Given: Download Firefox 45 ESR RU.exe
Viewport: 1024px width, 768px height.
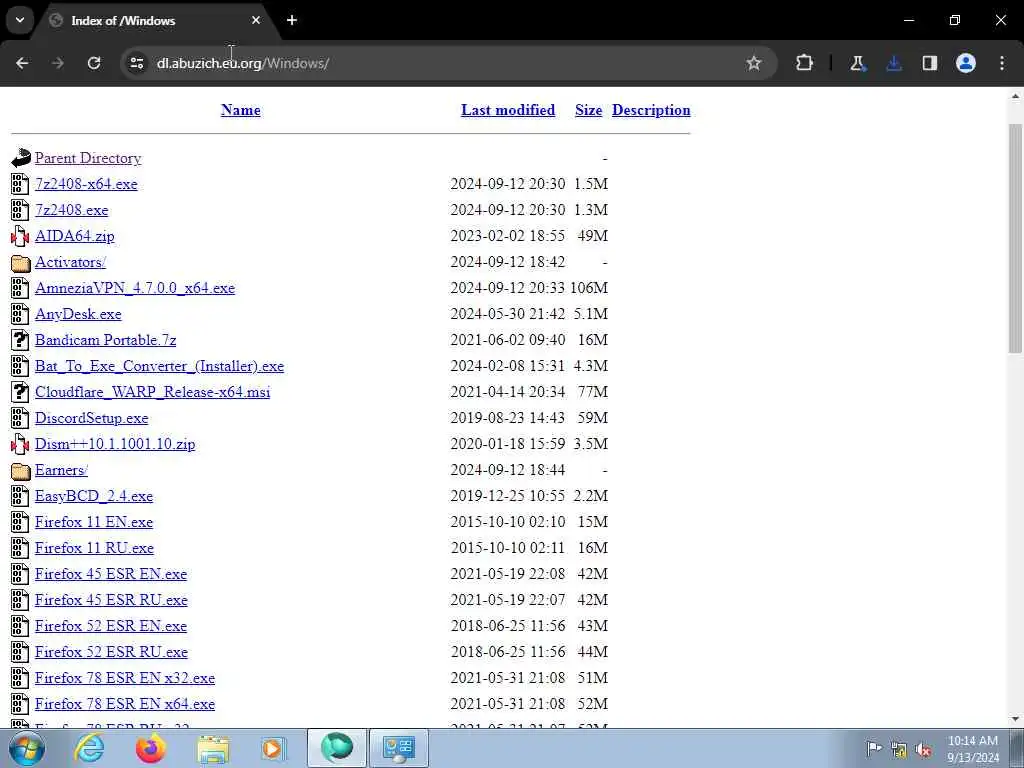Looking at the screenshot, I should 112,600.
